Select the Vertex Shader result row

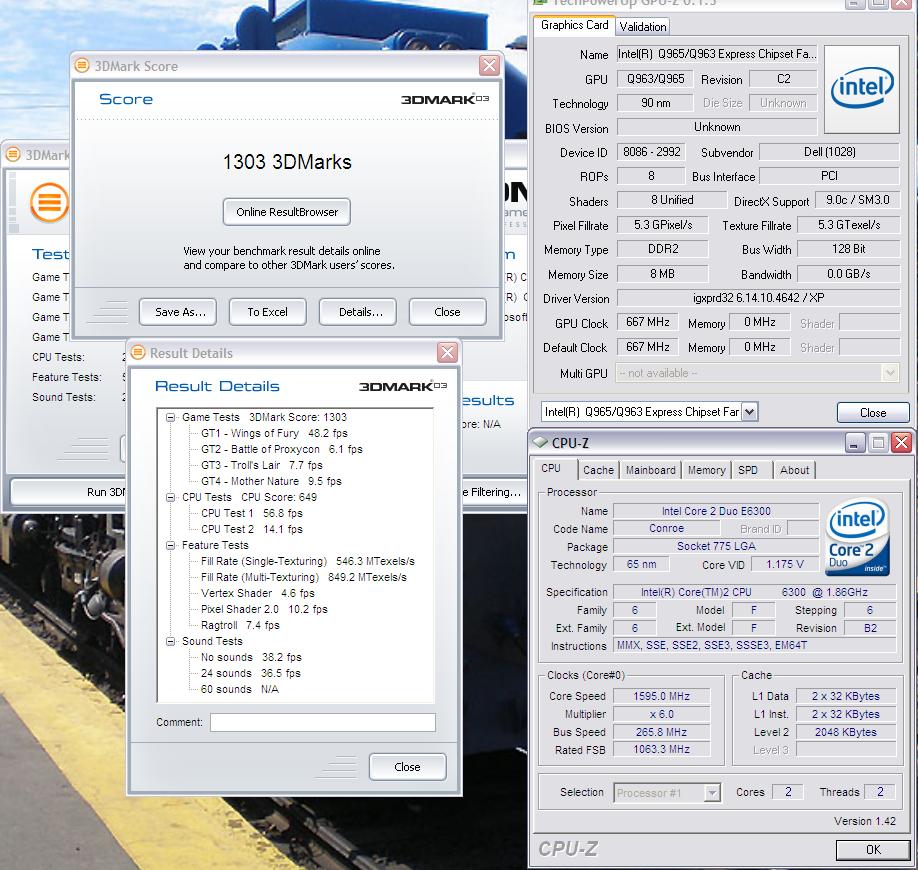[x=258, y=593]
